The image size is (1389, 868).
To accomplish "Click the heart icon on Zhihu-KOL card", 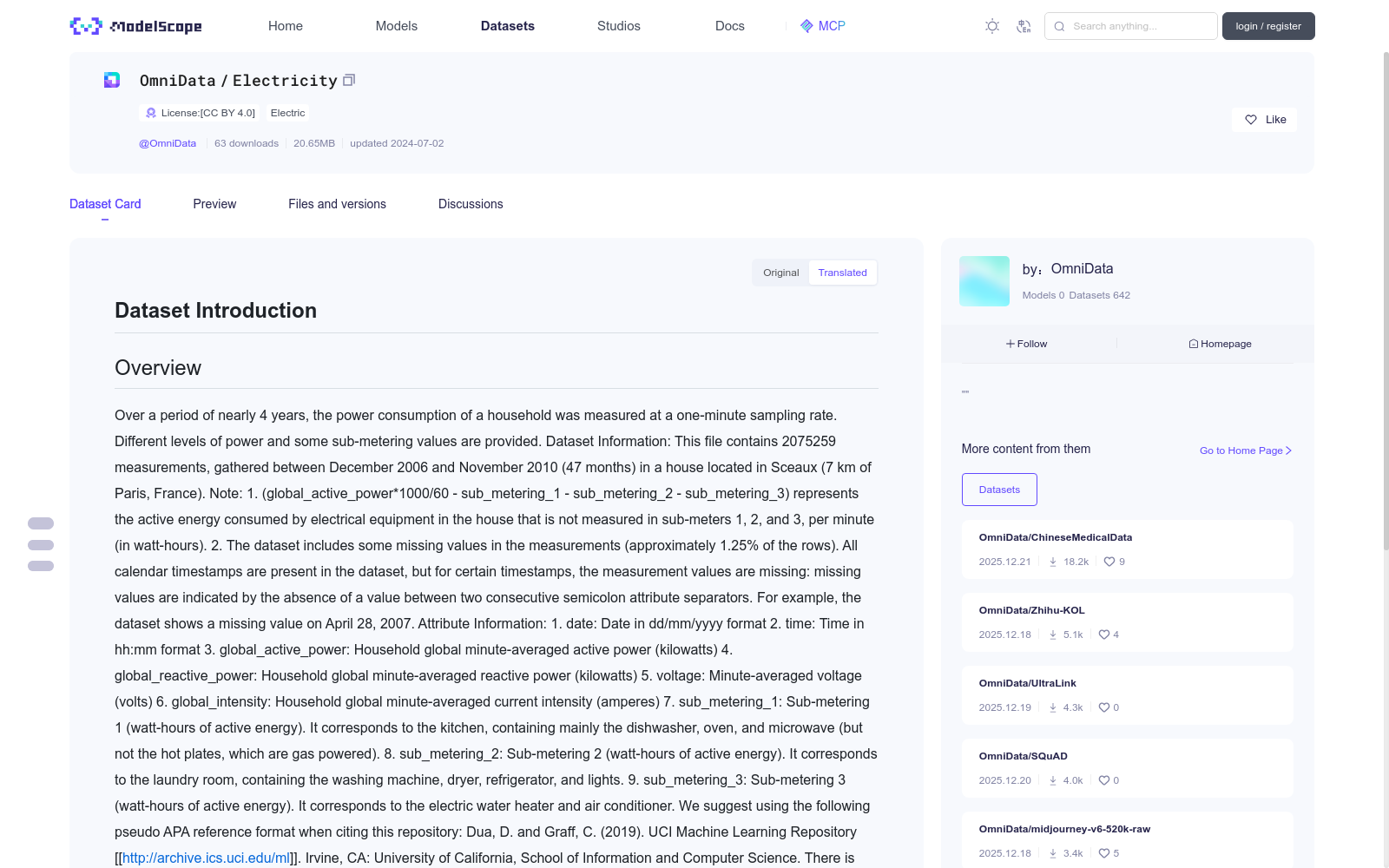I will click(x=1104, y=635).
